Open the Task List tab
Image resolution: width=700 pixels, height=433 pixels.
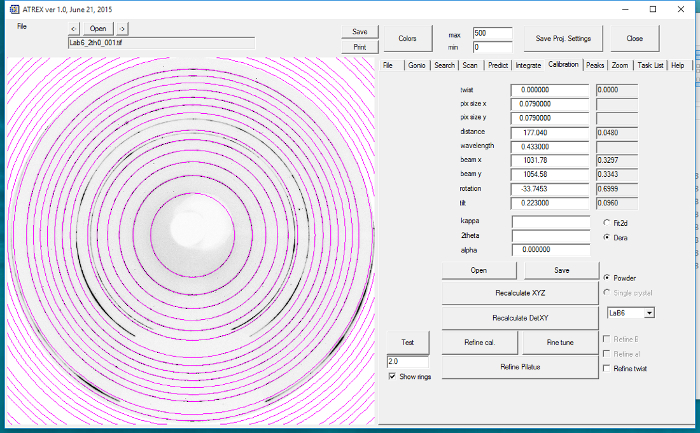pyautogui.click(x=650, y=65)
